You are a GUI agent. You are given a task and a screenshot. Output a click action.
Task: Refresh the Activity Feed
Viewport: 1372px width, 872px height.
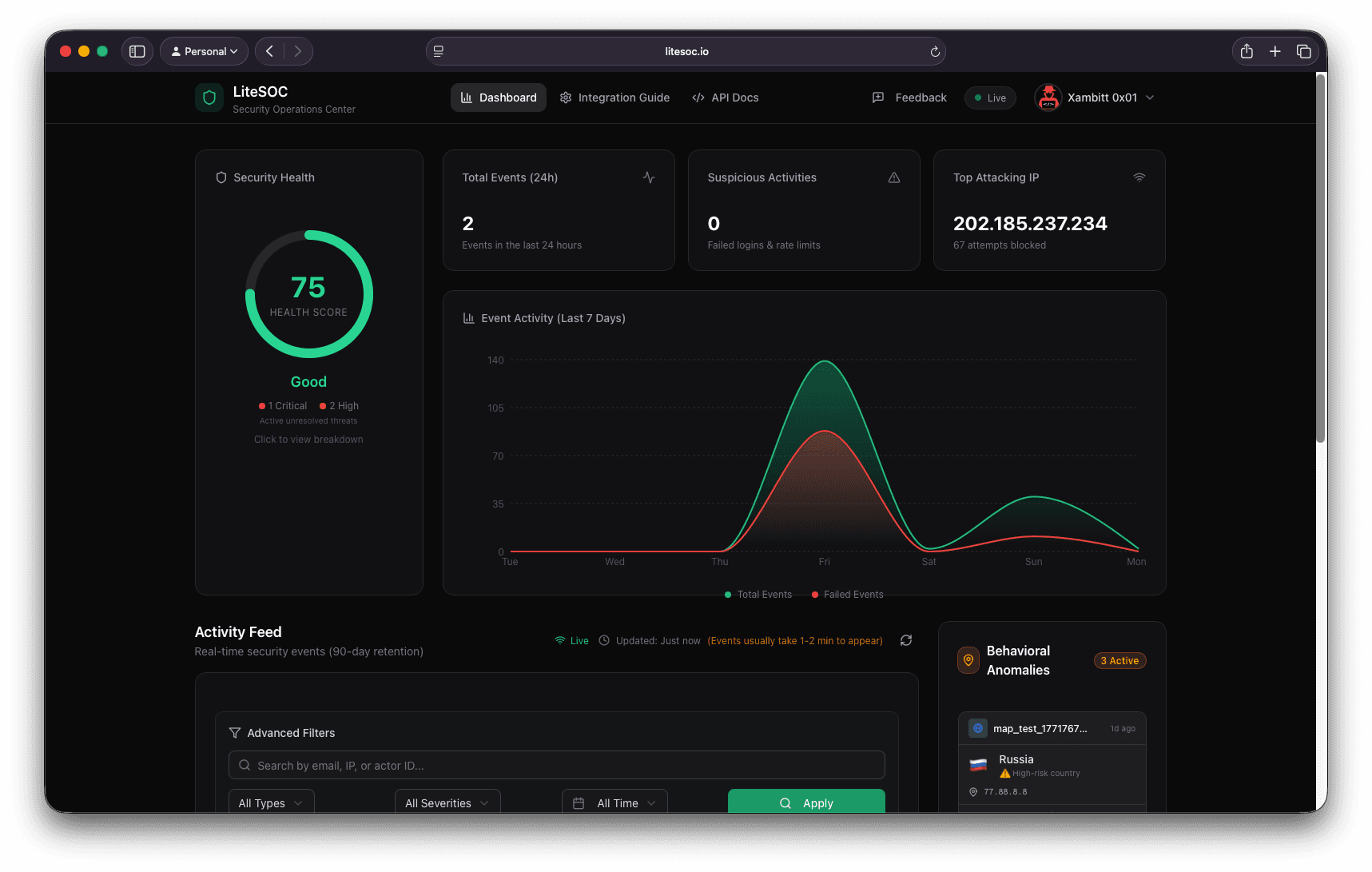coord(905,640)
